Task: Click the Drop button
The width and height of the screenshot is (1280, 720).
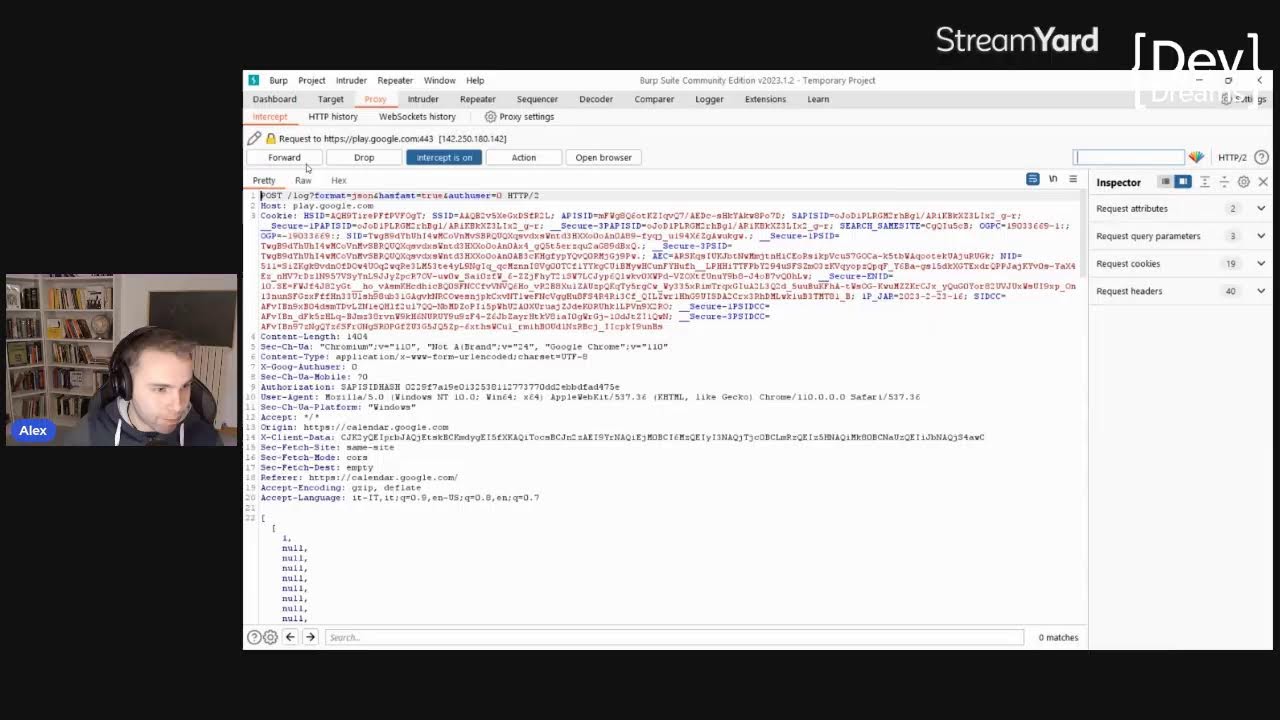Action: 364,157
